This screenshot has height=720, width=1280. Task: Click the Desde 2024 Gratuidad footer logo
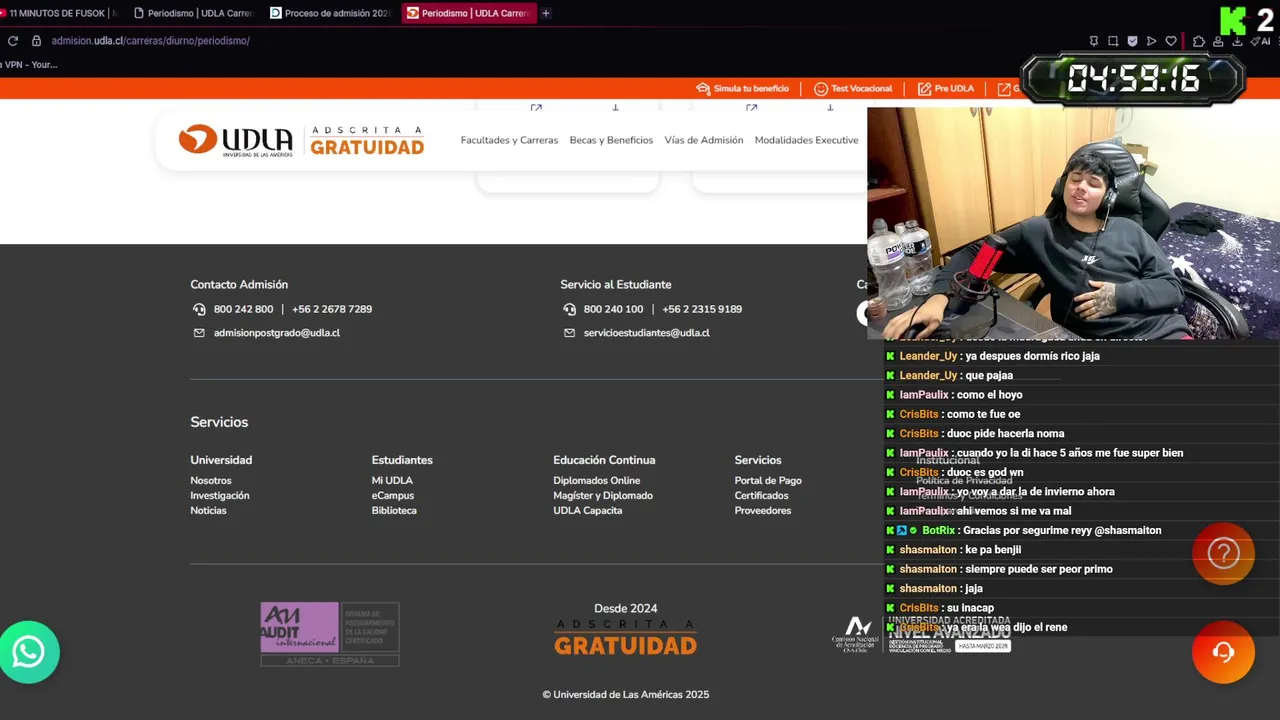(625, 629)
